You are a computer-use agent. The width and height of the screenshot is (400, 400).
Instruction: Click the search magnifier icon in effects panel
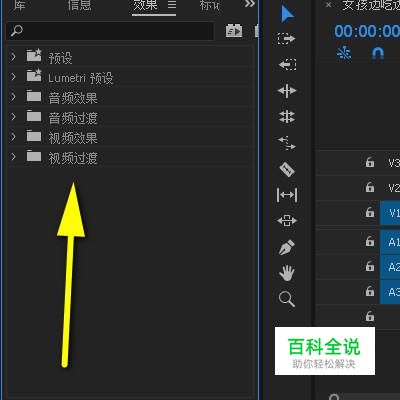[x=16, y=31]
